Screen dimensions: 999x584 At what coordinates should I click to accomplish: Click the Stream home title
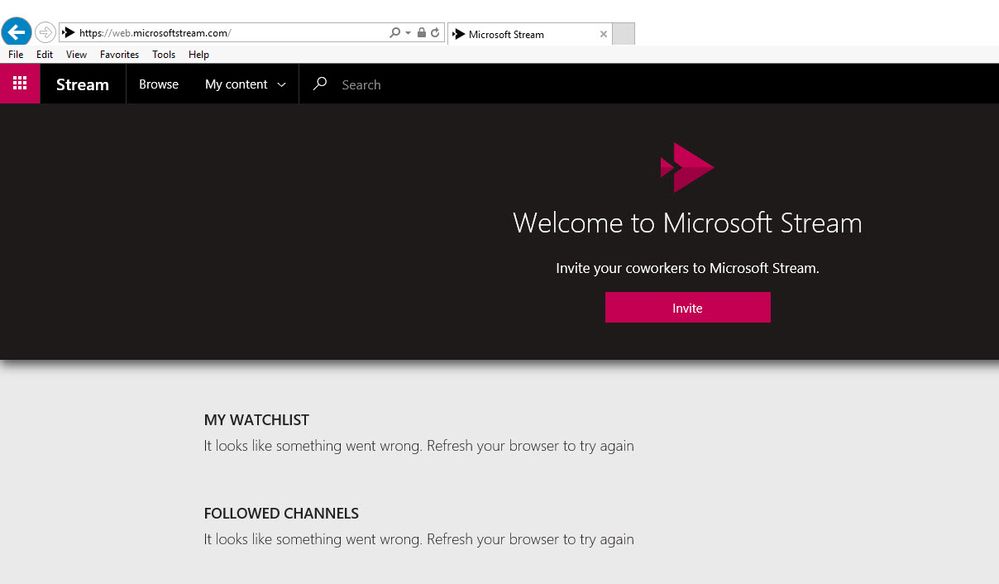pos(82,84)
